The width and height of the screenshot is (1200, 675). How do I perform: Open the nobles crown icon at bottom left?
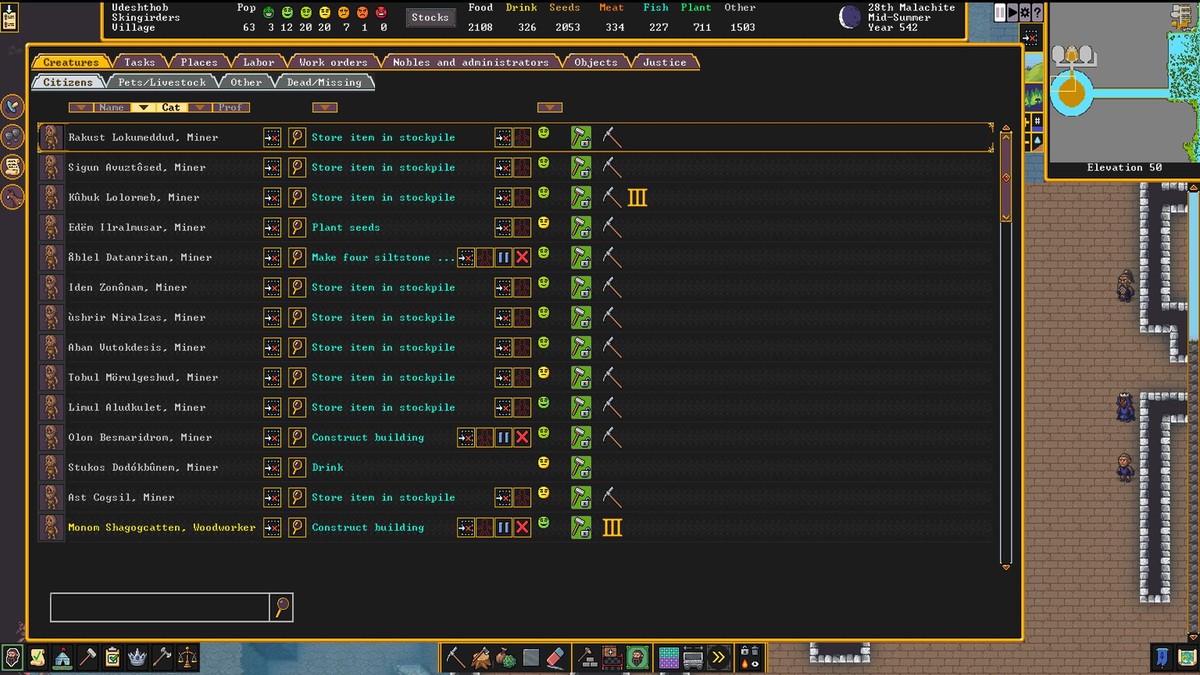point(137,657)
